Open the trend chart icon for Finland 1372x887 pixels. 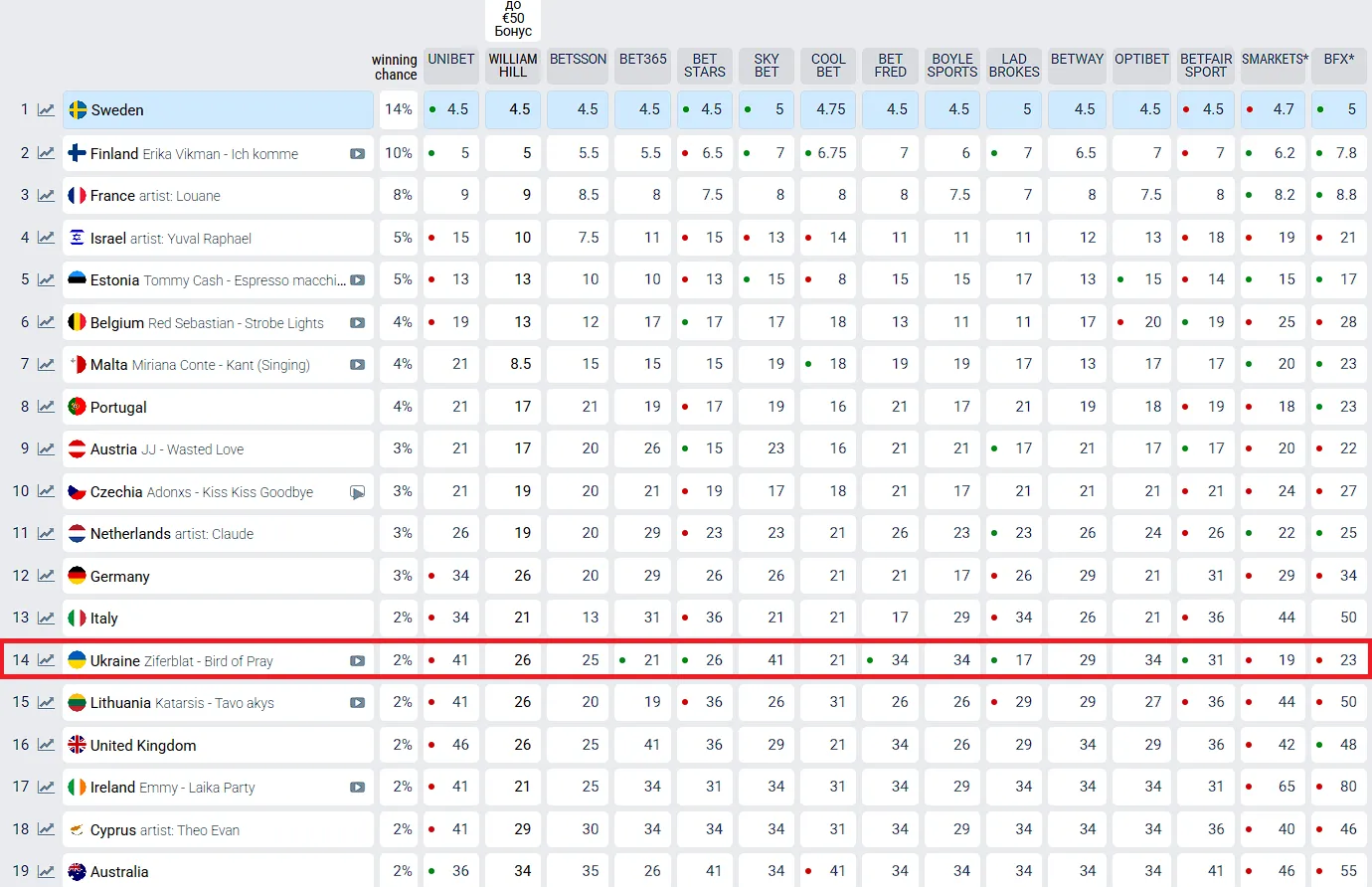(x=46, y=153)
